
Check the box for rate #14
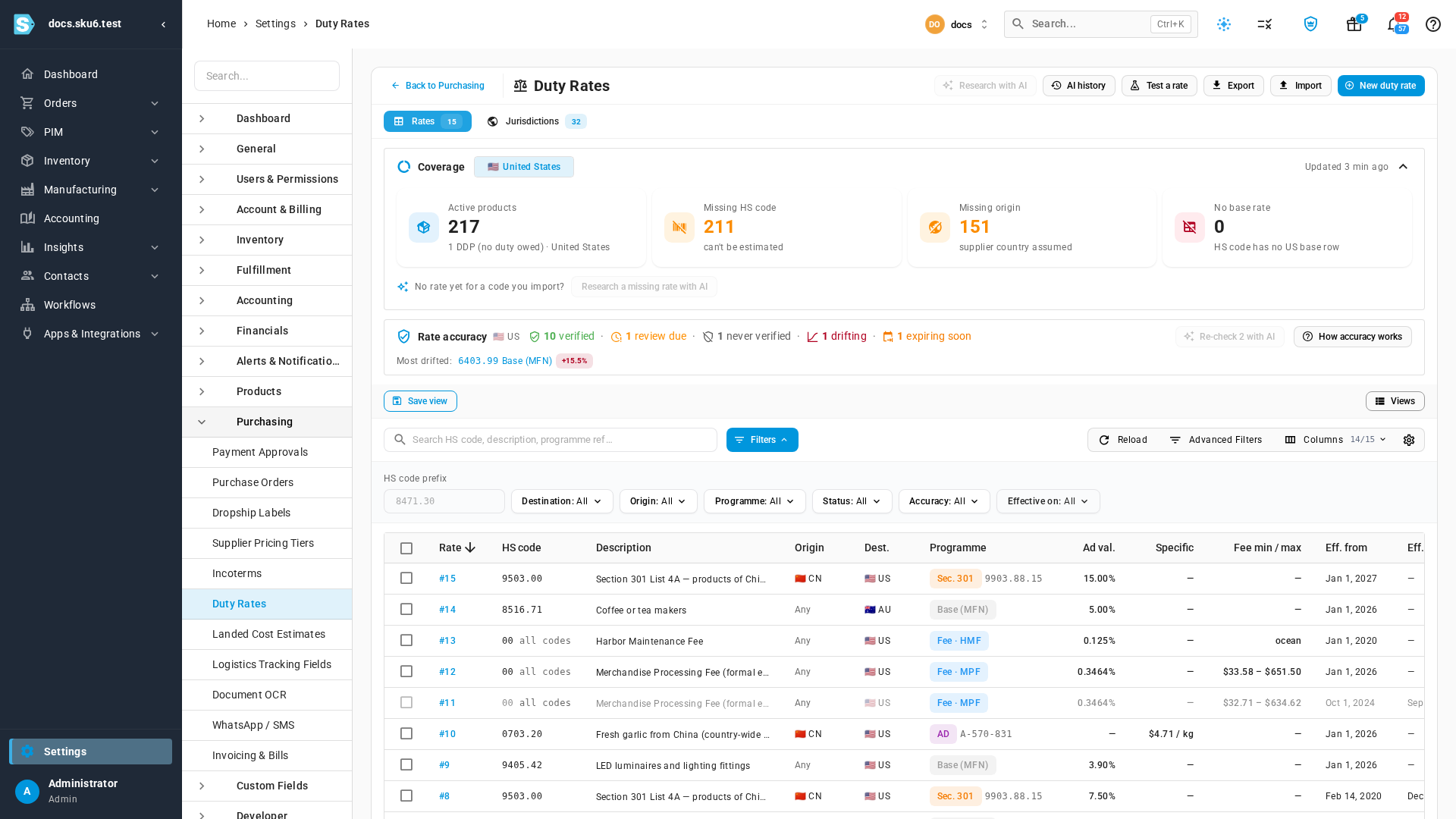(x=406, y=610)
